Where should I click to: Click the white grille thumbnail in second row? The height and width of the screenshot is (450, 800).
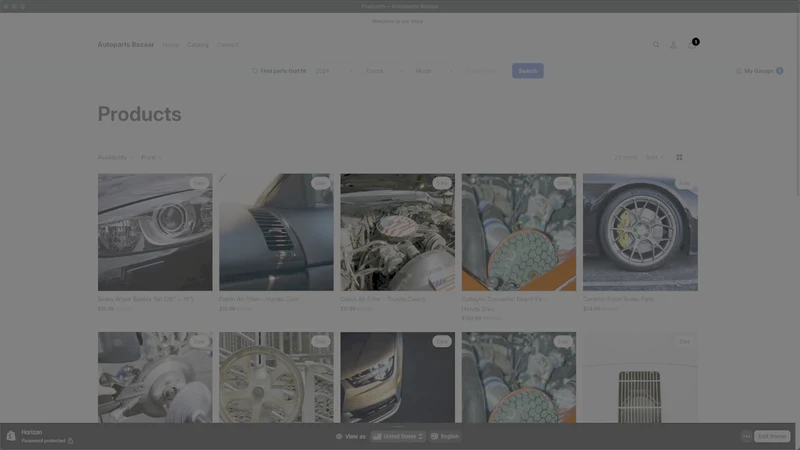(640, 378)
